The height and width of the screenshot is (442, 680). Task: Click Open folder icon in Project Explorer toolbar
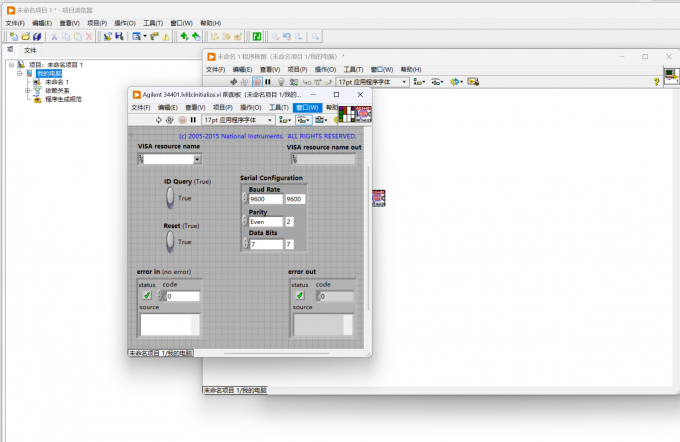coord(25,36)
